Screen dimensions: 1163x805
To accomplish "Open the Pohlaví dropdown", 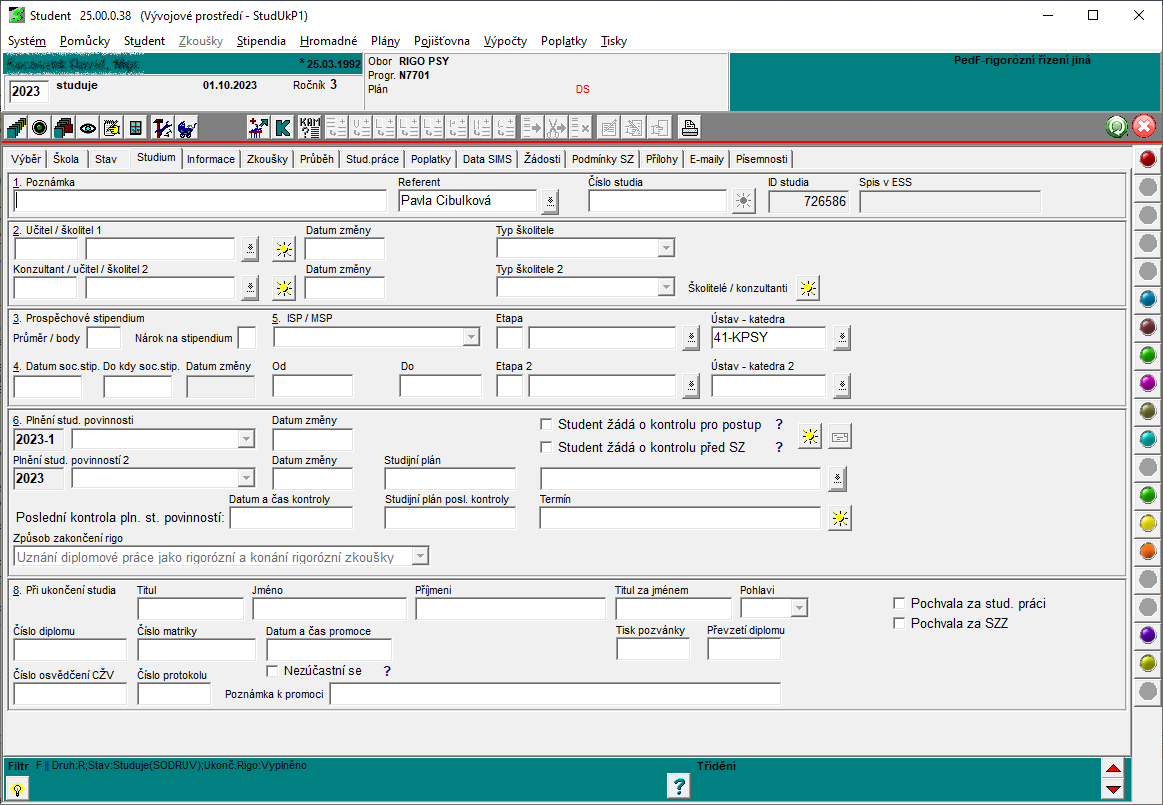I will (798, 608).
